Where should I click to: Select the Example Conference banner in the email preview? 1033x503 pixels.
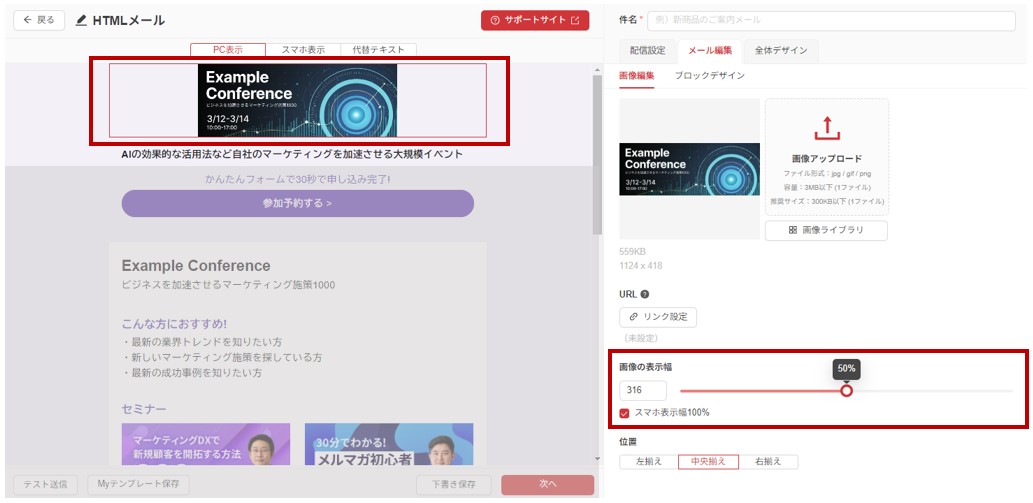(298, 100)
